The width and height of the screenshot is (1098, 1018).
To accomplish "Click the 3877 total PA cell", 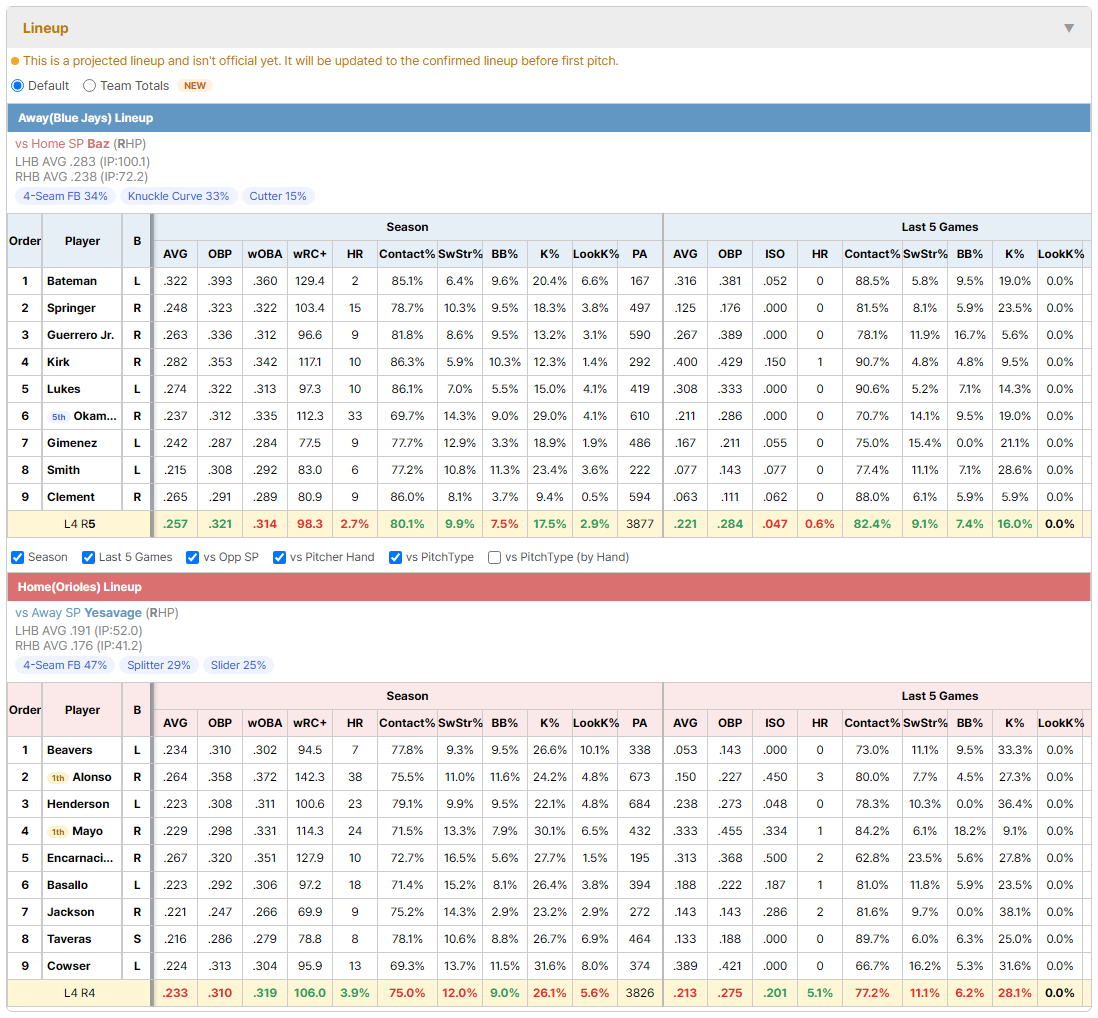I will [x=639, y=524].
